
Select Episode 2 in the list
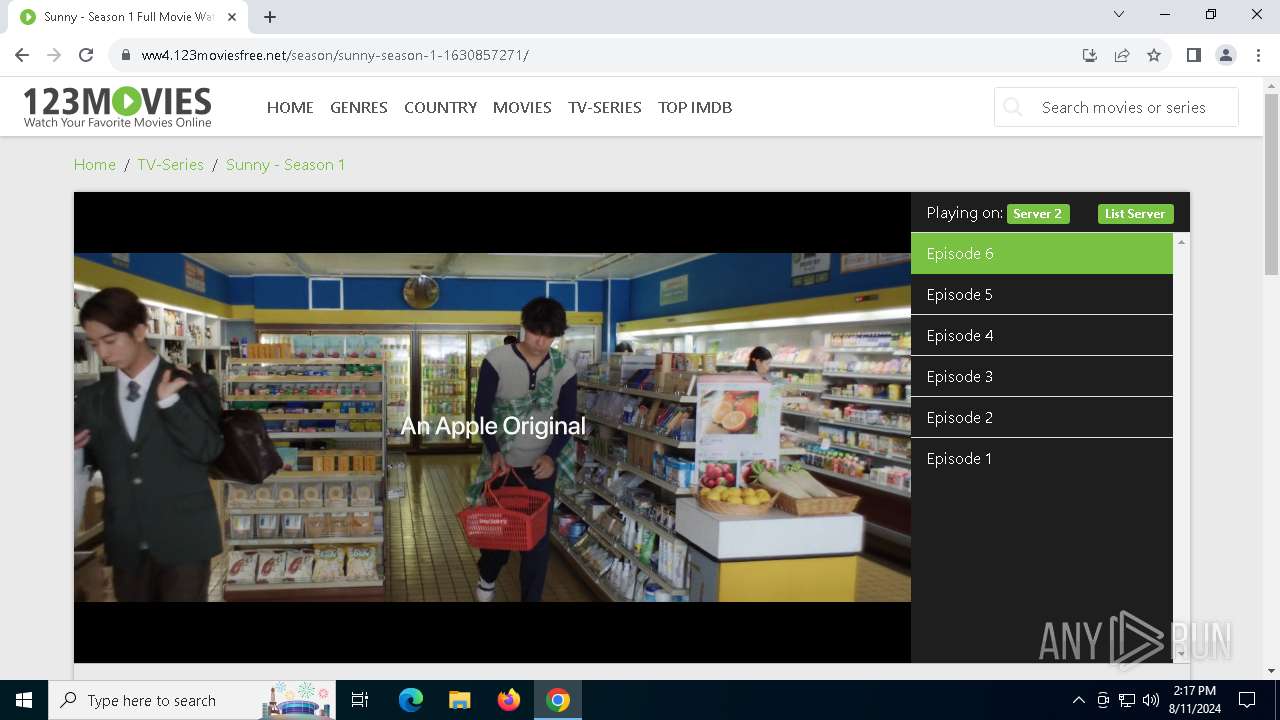[x=1041, y=418]
